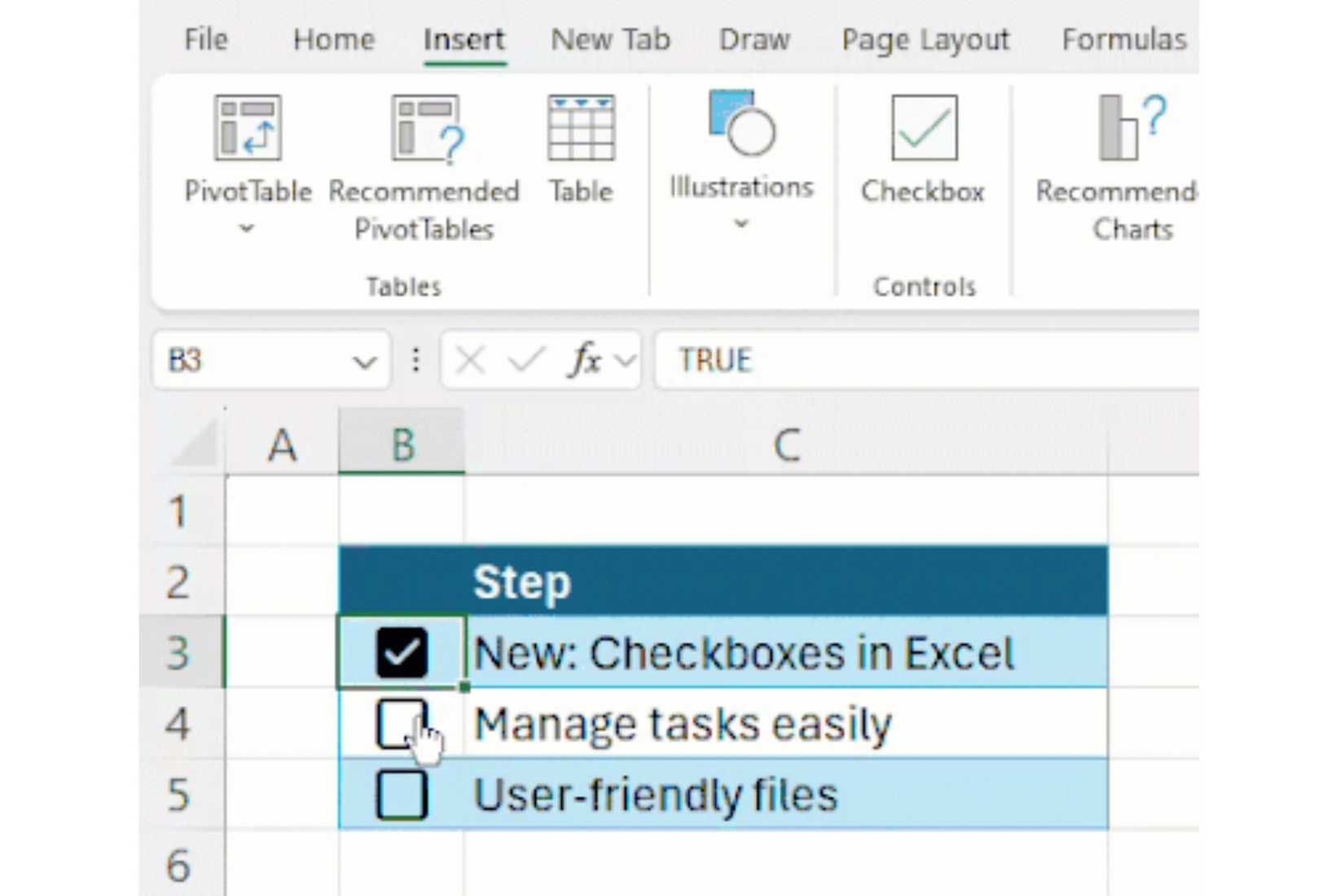
Task: Click the Cancel X in the formula bar
Action: click(x=471, y=358)
